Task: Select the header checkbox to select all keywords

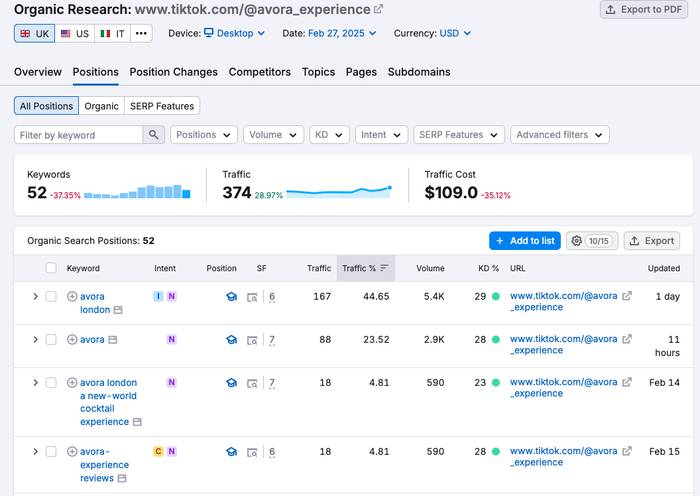Action: point(51,268)
